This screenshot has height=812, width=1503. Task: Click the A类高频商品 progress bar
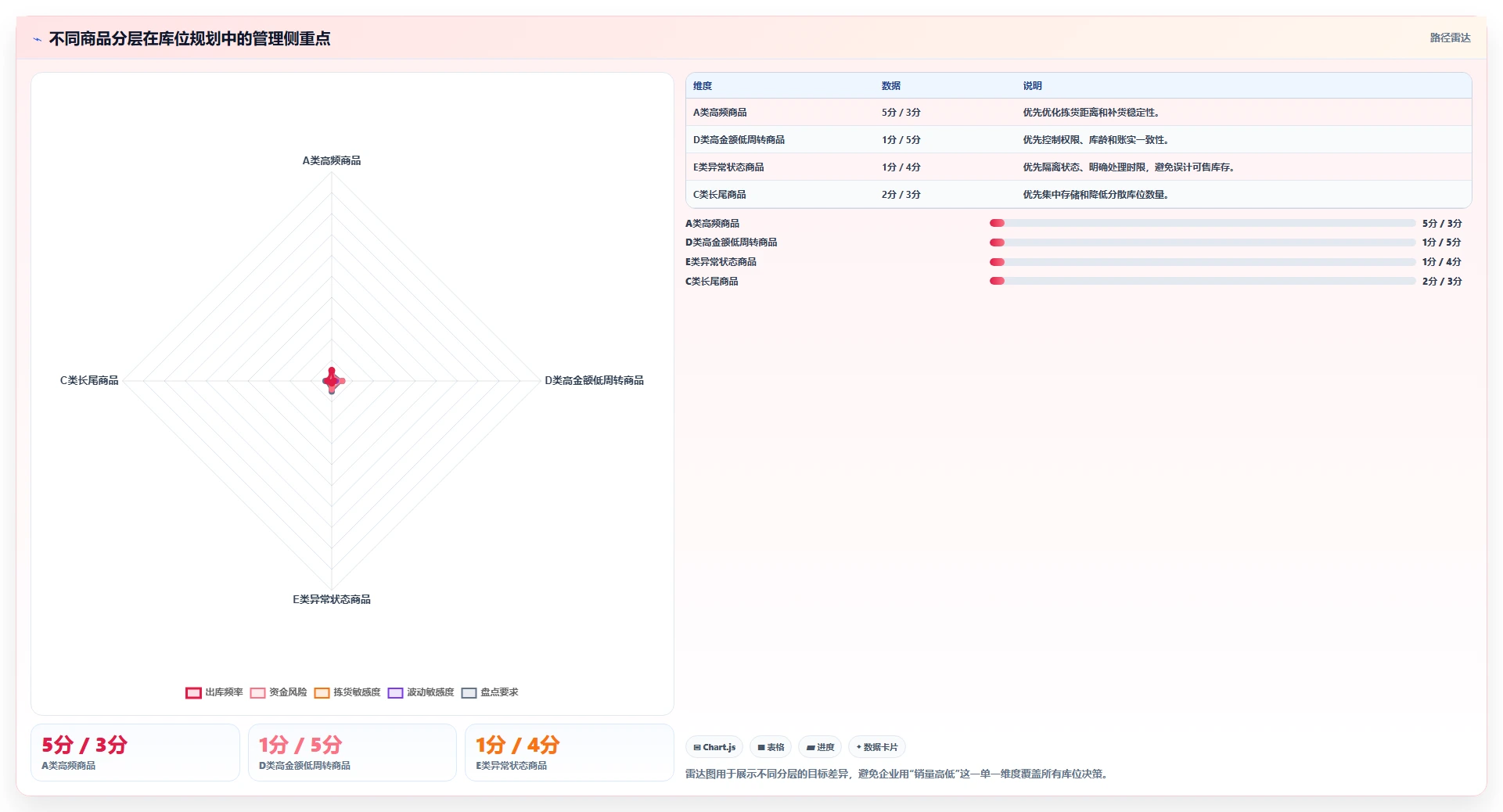tap(1203, 224)
